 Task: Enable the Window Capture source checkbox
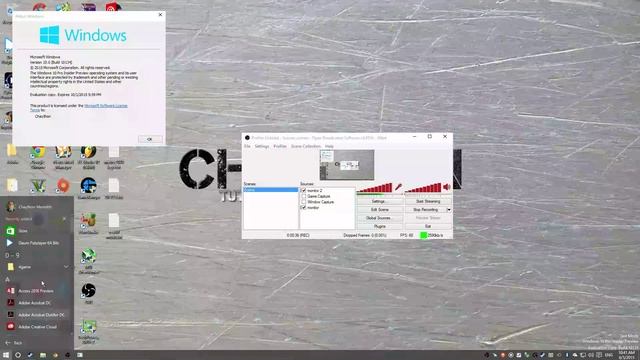303,202
